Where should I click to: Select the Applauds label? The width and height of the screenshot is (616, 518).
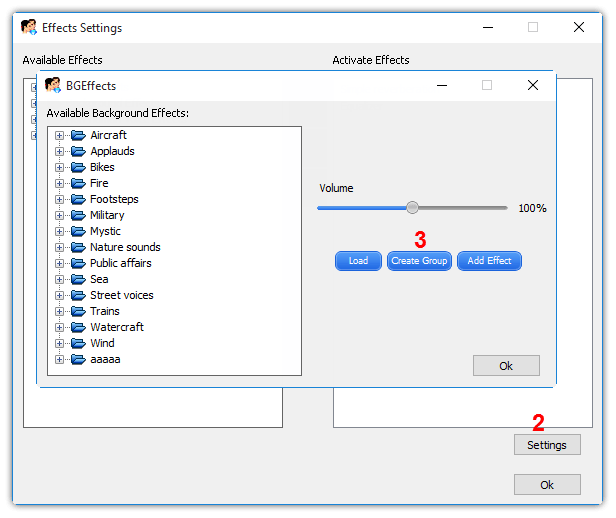click(112, 151)
